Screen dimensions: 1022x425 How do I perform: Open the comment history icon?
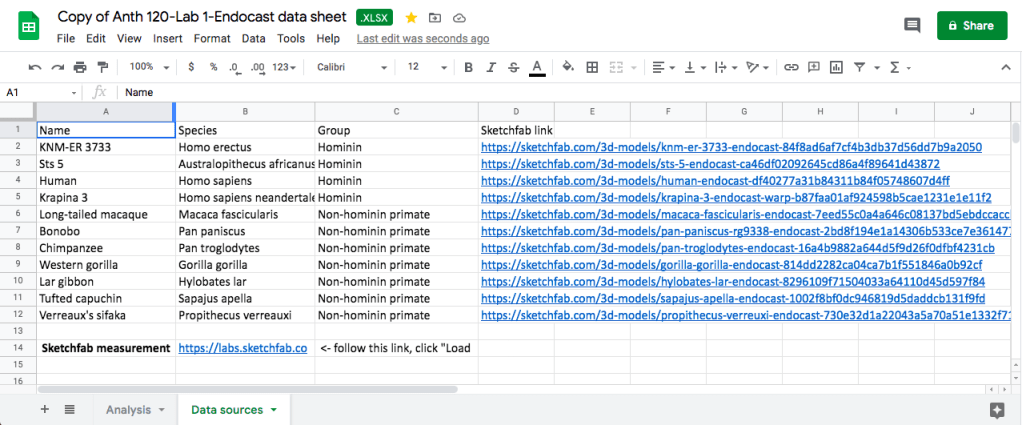[911, 26]
